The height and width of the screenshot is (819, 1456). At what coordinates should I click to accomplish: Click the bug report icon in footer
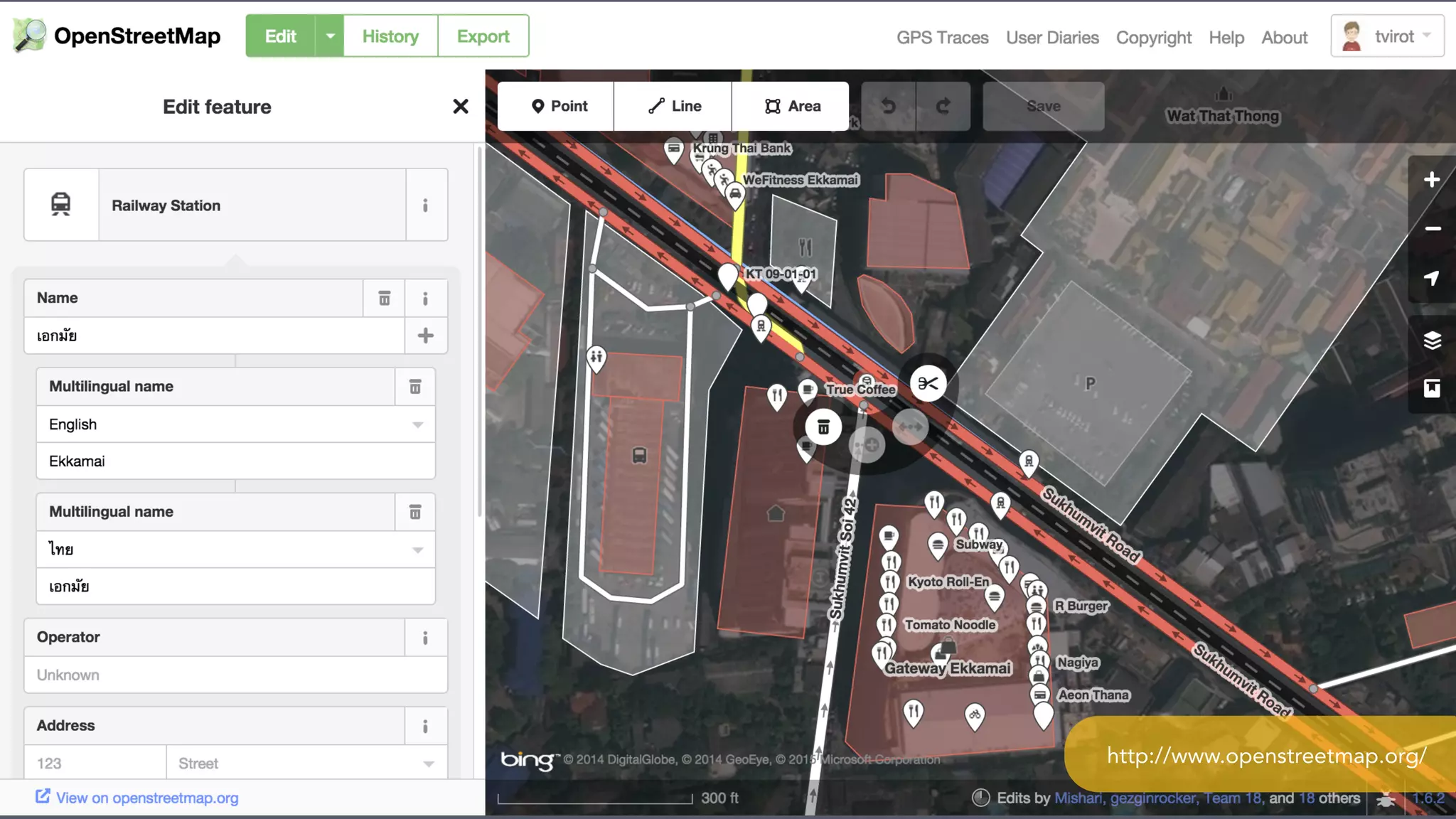click(x=1385, y=798)
